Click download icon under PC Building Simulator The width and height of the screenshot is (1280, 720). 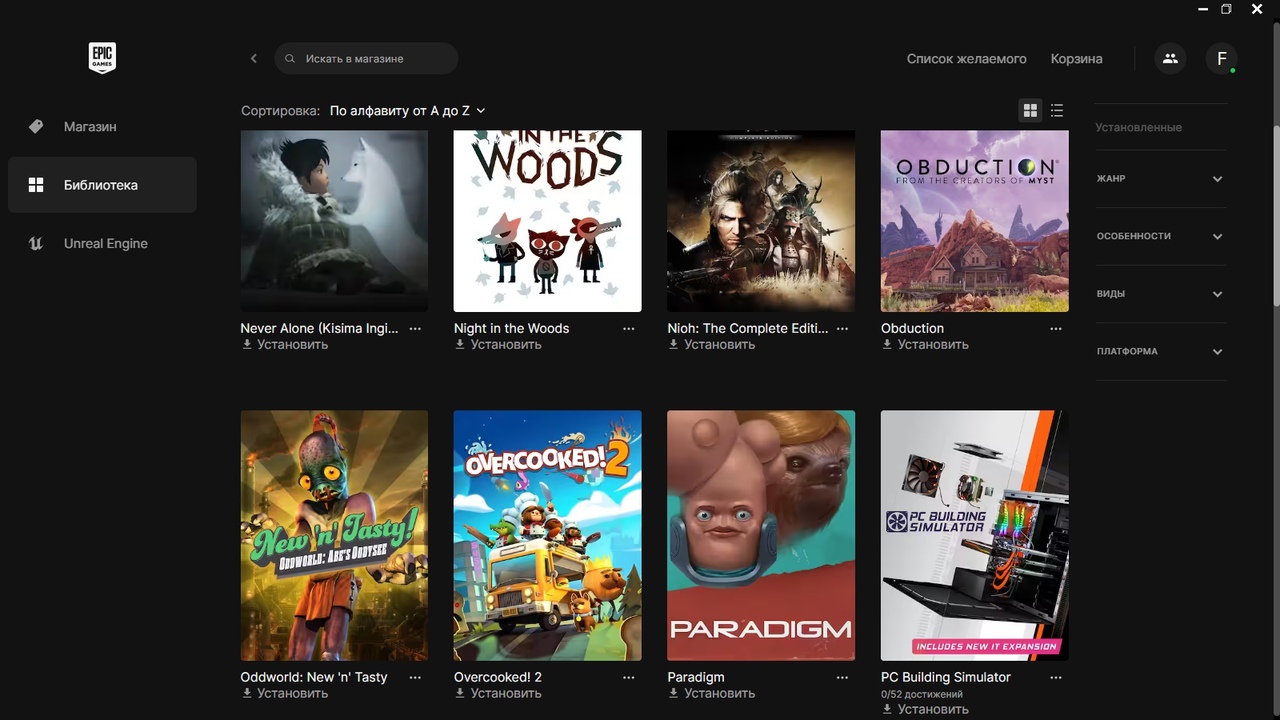tap(887, 709)
